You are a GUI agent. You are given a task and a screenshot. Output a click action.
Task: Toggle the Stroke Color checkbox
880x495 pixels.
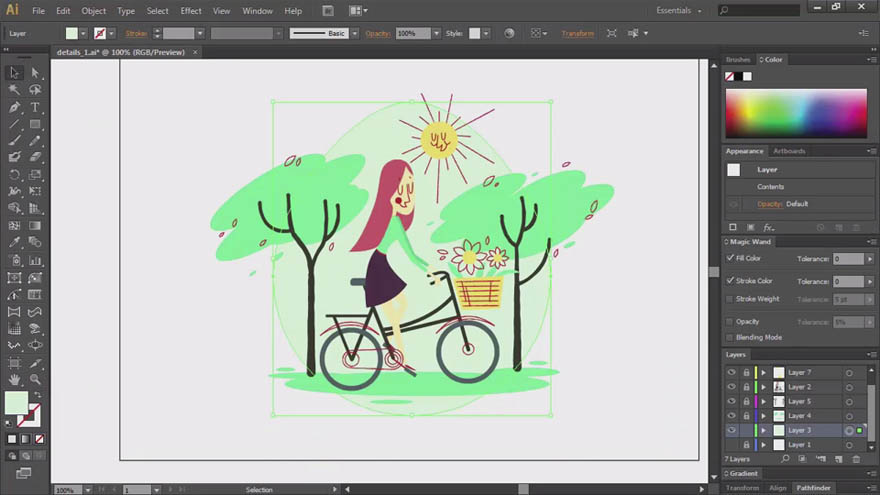click(x=730, y=281)
